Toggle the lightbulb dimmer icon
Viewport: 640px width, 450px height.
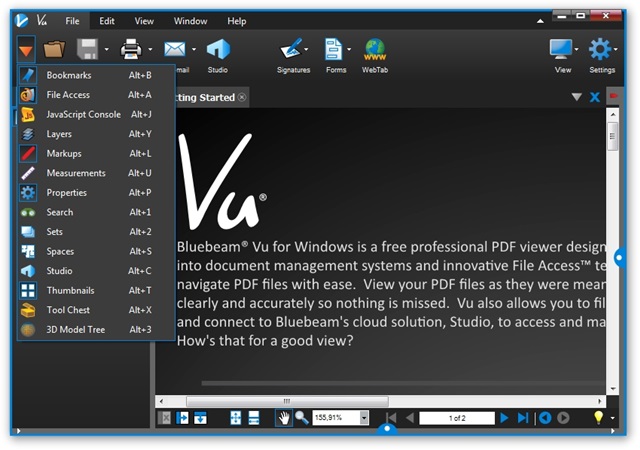pos(599,417)
